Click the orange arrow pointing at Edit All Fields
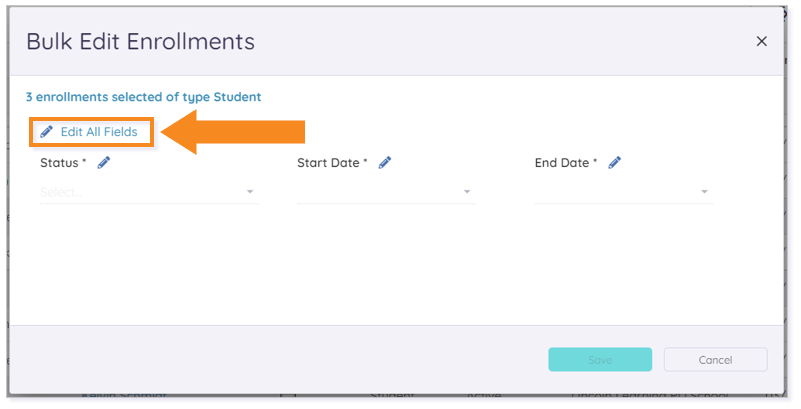This screenshot has height=409, width=801. point(233,132)
